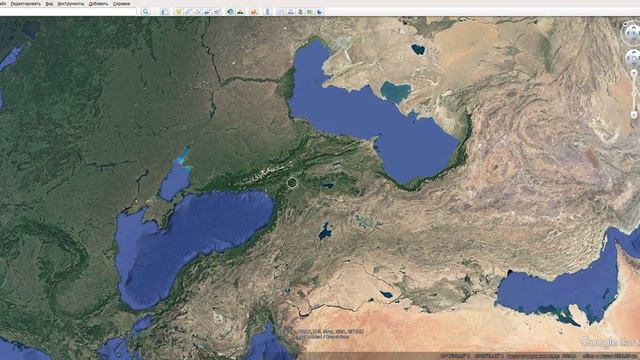
Task: Click the down arrow on Look joystick
Action: 633,39
